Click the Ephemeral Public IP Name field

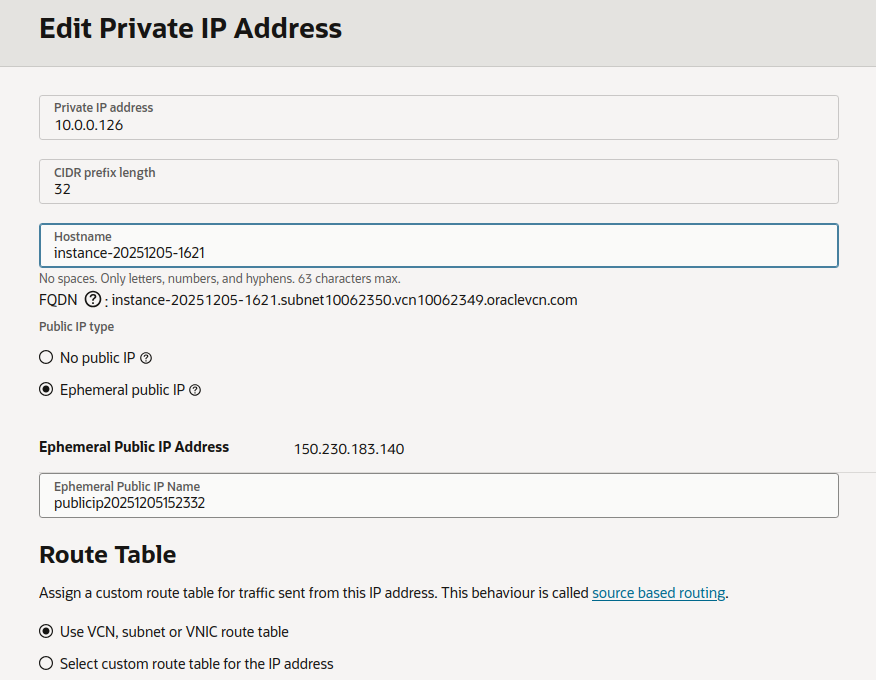(438, 495)
